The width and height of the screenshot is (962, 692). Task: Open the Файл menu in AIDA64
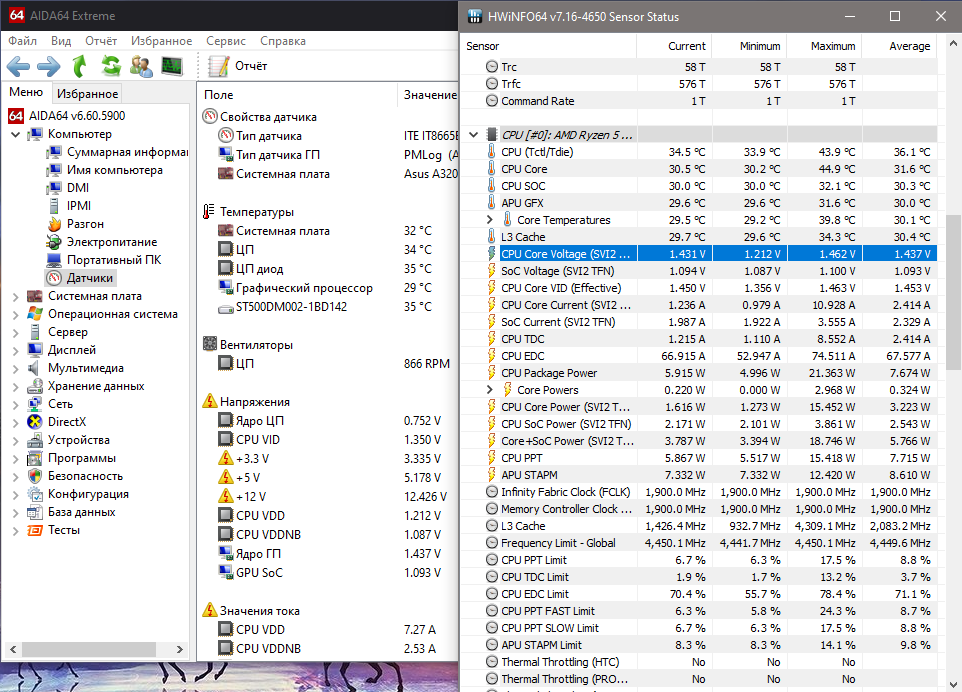click(23, 40)
